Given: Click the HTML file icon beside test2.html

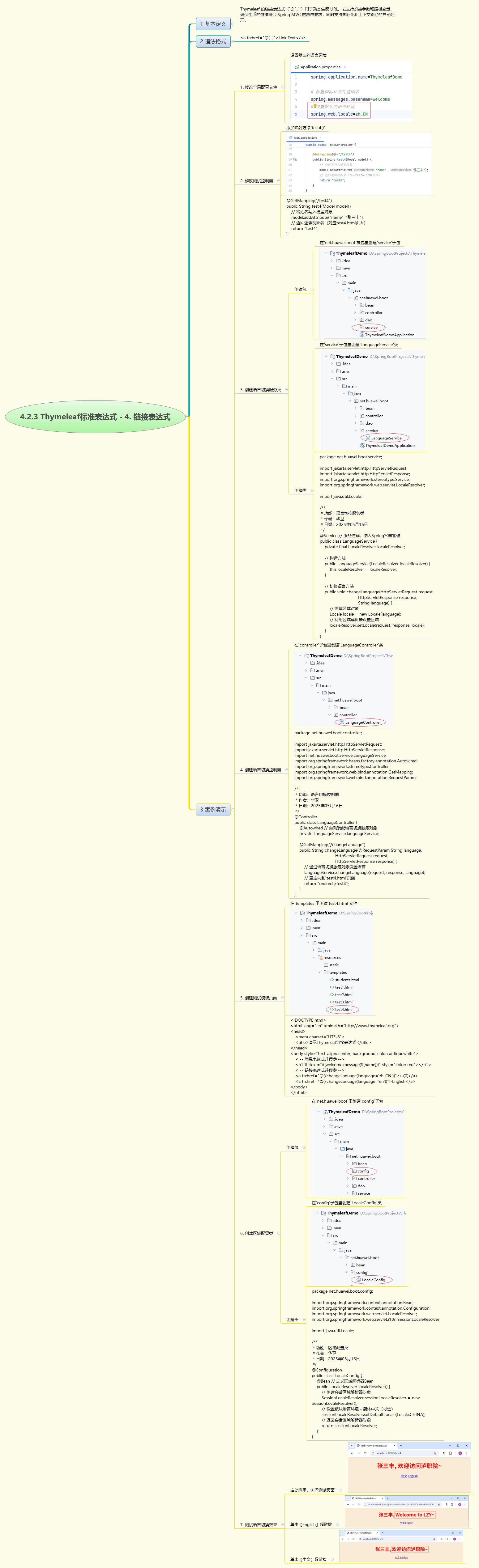Looking at the screenshot, I should click(331, 995).
